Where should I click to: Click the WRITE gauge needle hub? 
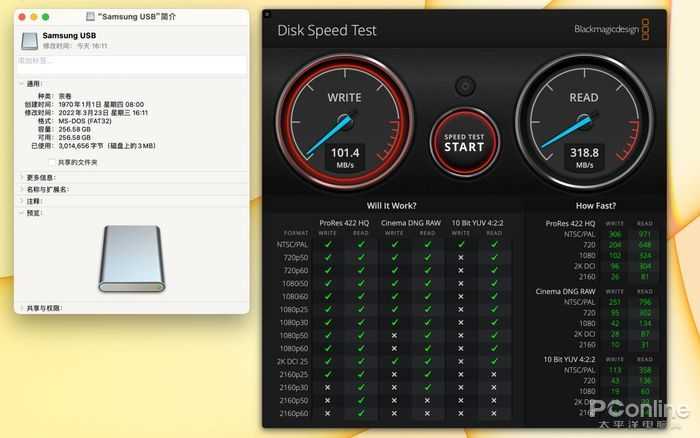345,121
